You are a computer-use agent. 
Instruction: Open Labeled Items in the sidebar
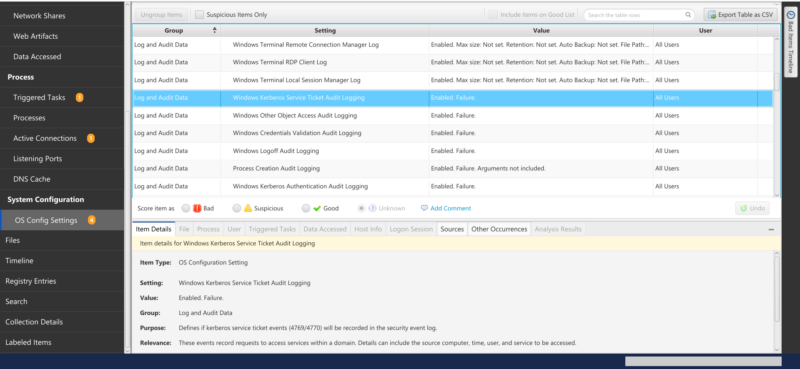(62, 342)
